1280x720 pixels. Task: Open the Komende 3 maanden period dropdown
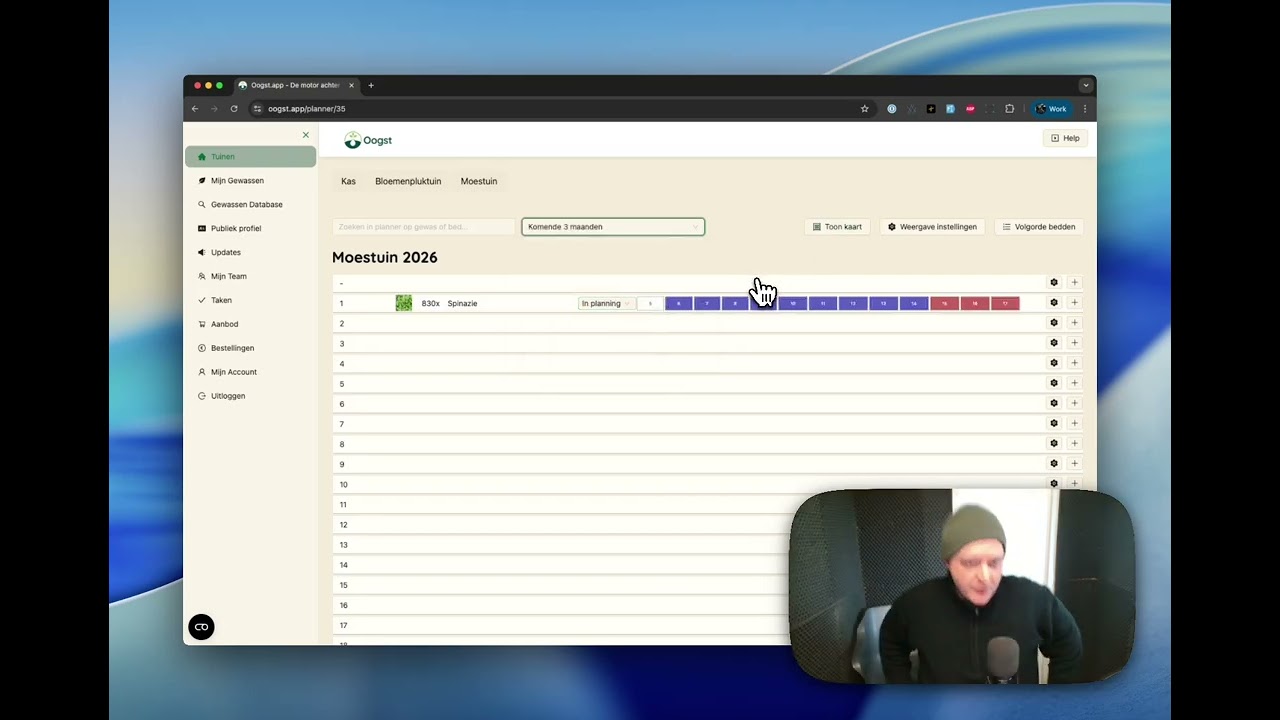tap(613, 227)
